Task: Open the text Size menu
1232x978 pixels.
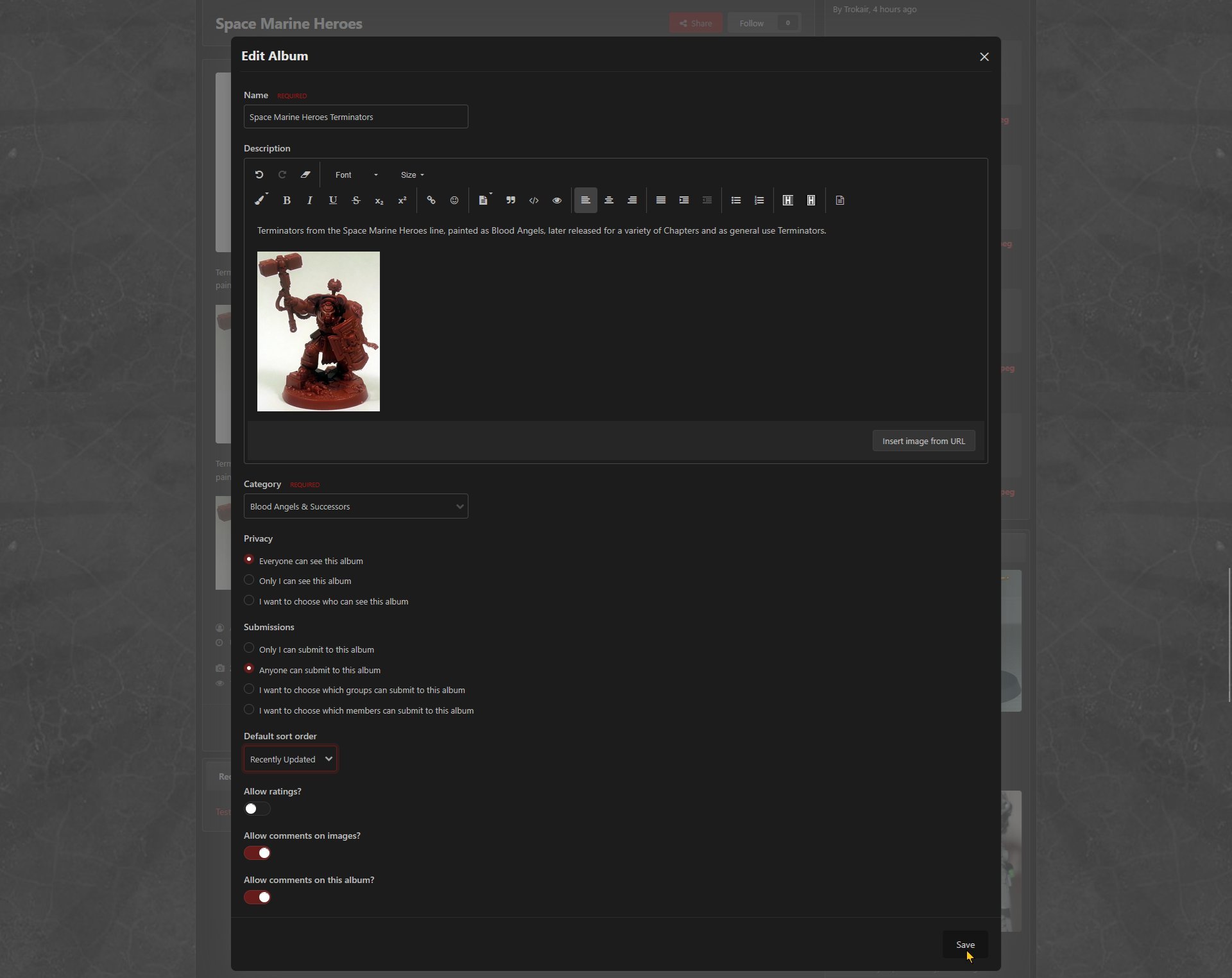Action: (412, 175)
